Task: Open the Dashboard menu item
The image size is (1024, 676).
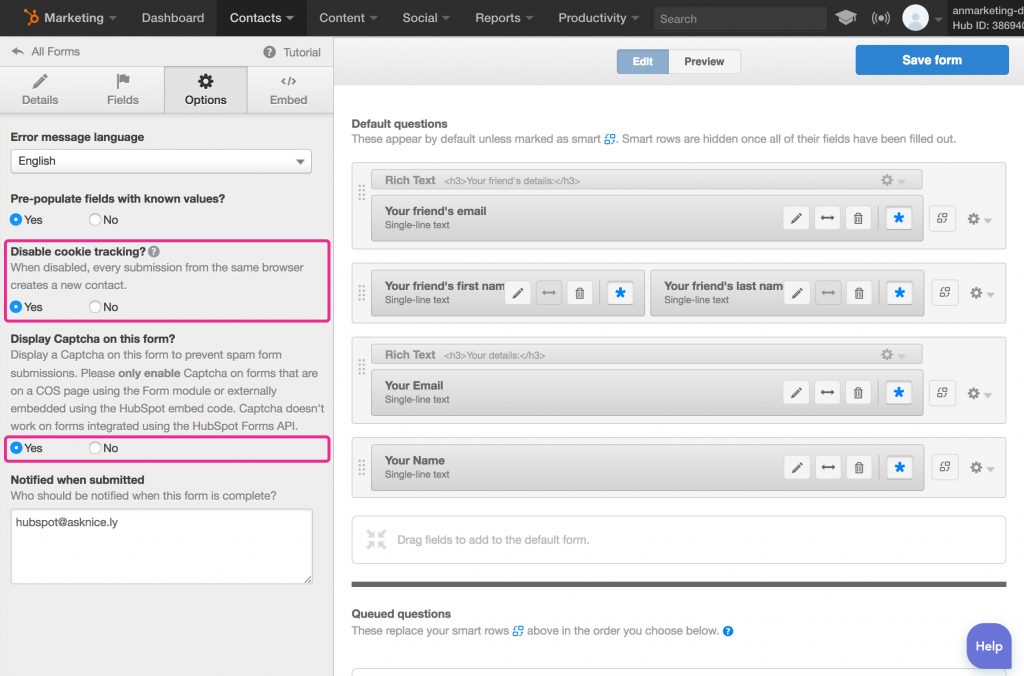Action: tap(173, 18)
